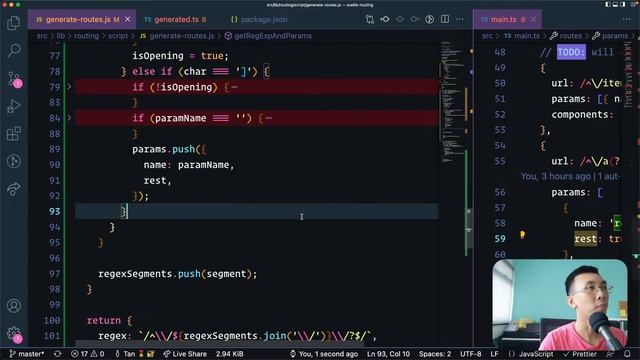Expand collapsed ellipsis after if (!isOpening)
This screenshot has height=360, width=640.
click(234, 87)
